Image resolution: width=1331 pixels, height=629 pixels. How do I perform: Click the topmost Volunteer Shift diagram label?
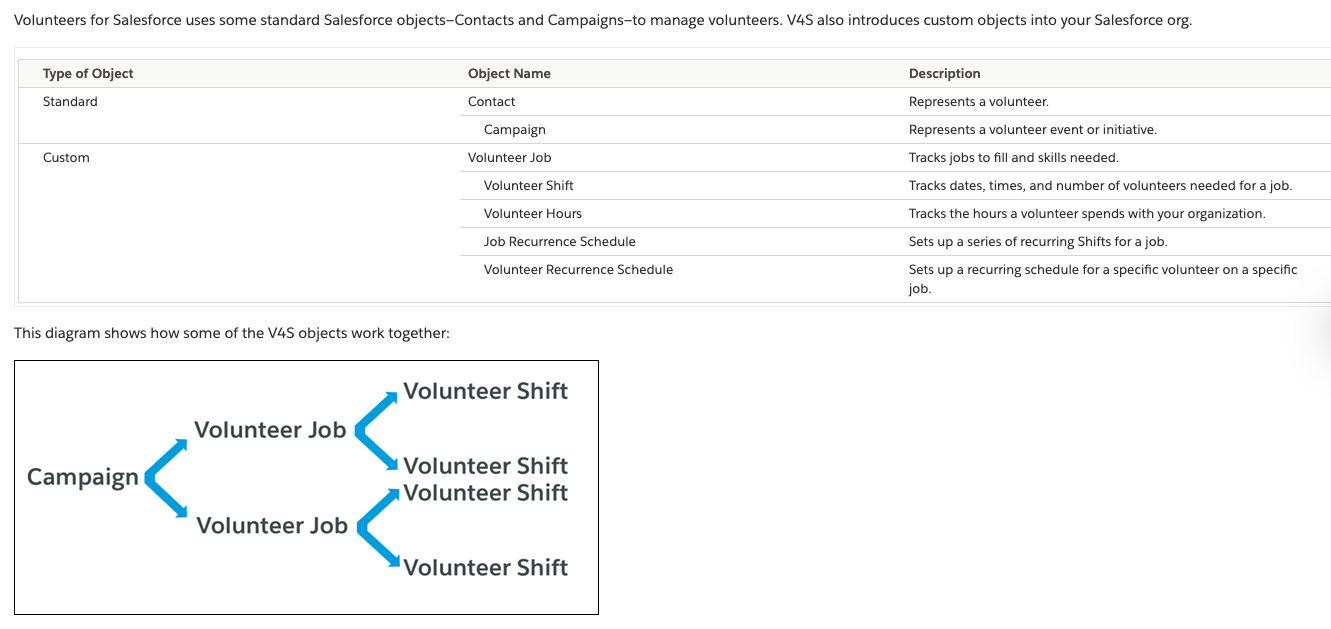point(485,391)
